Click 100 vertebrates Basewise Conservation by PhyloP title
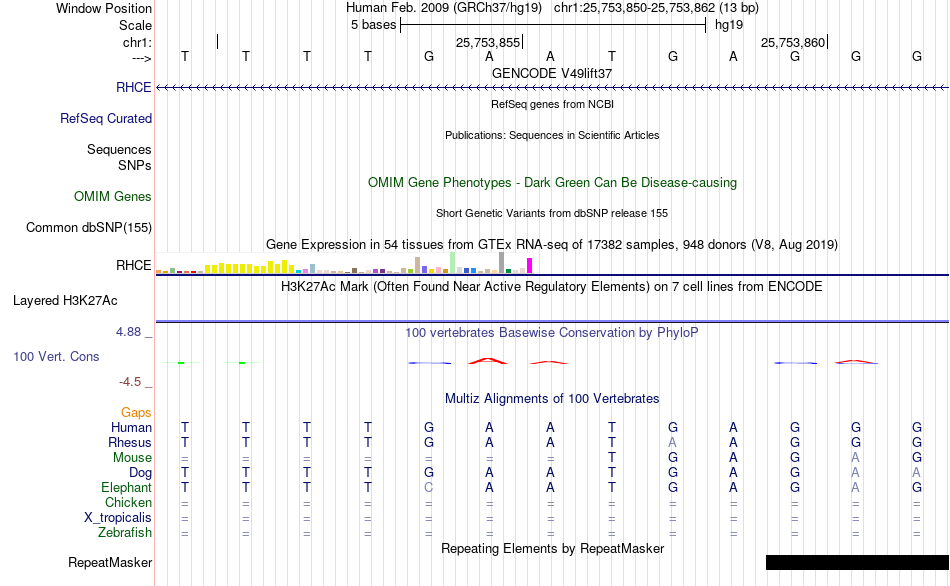 pos(552,333)
